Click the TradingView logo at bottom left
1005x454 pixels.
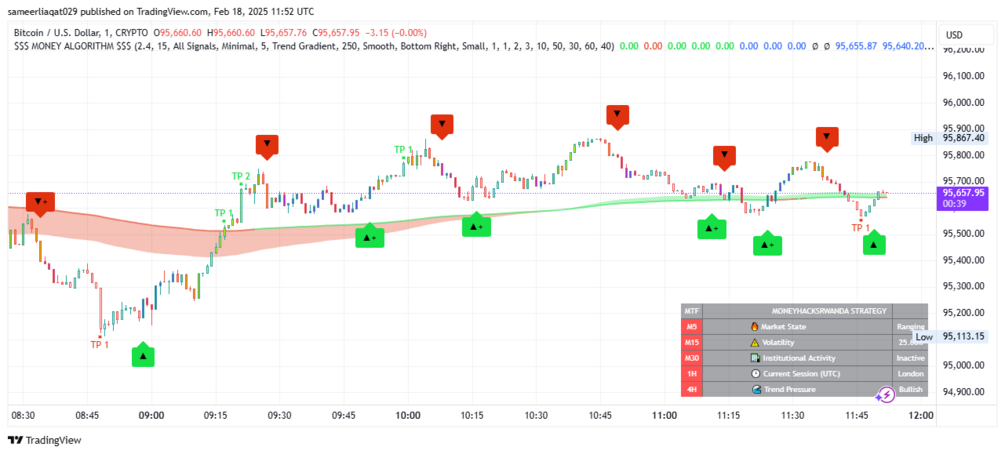pyautogui.click(x=44, y=441)
